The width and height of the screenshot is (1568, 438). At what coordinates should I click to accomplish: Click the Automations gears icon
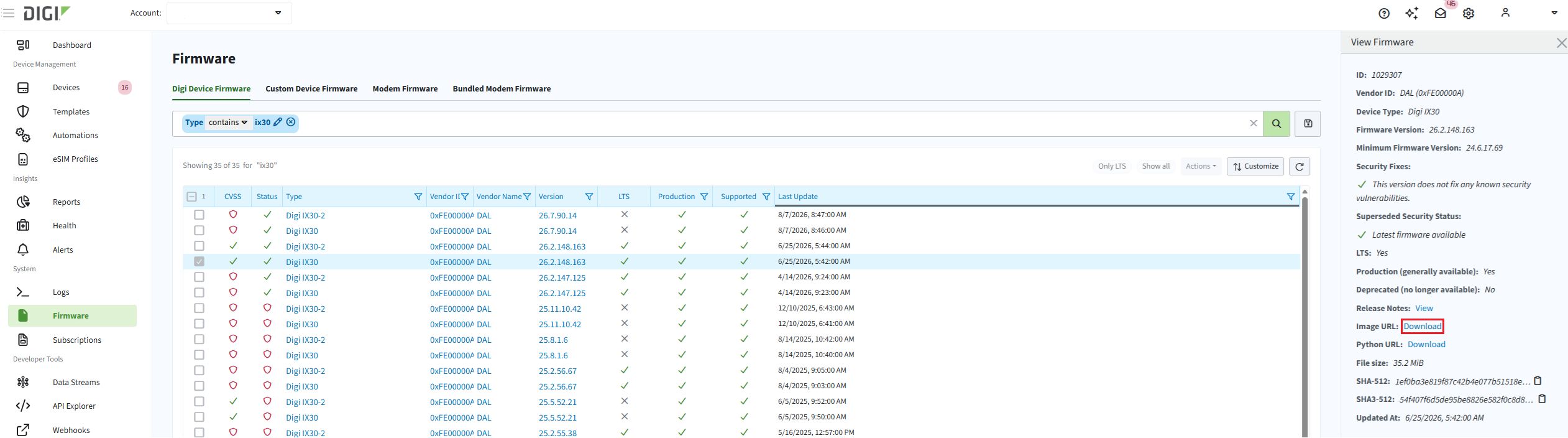click(23, 135)
